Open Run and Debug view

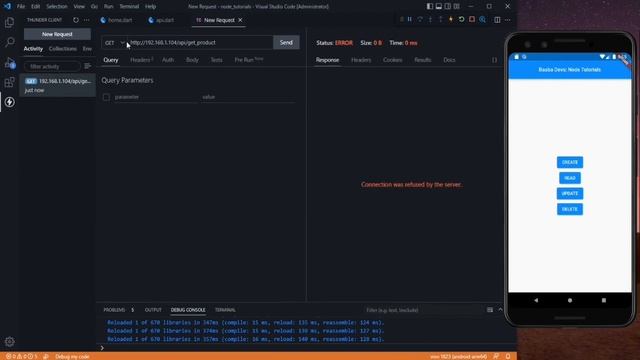point(9,62)
